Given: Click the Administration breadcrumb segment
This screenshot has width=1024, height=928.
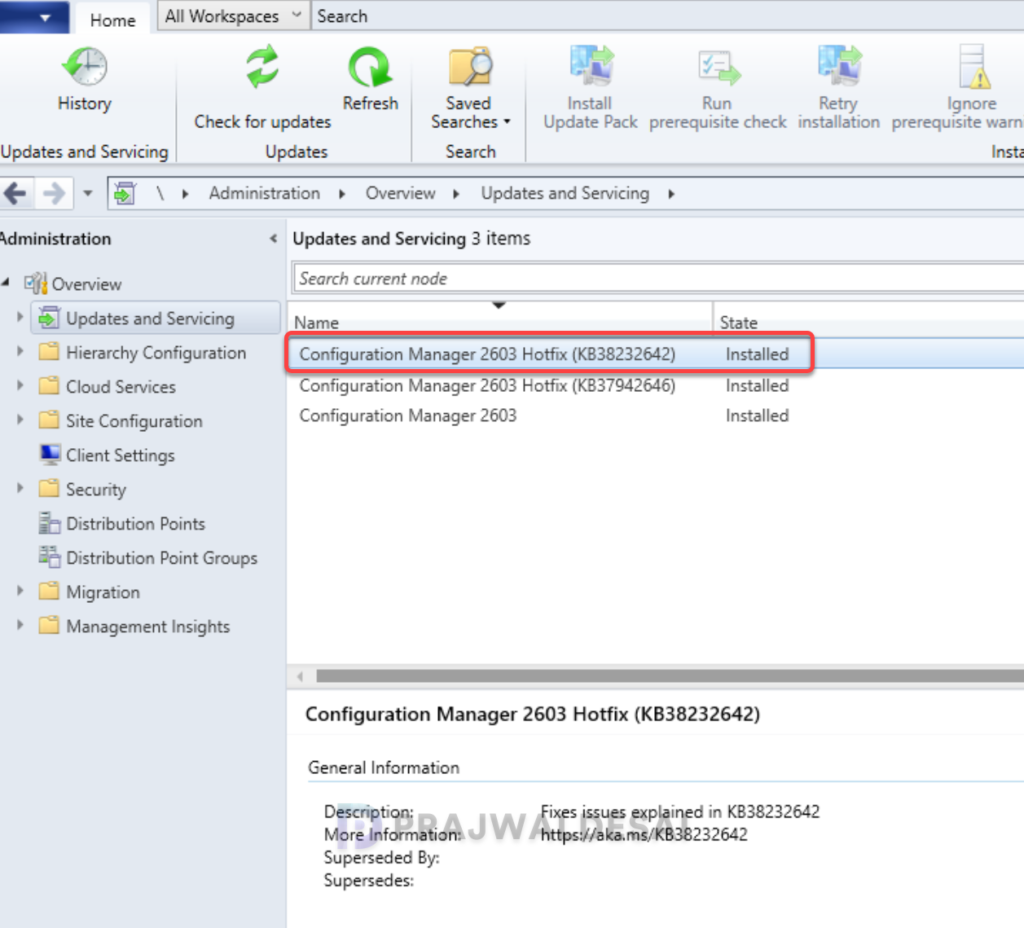Looking at the screenshot, I should [264, 193].
